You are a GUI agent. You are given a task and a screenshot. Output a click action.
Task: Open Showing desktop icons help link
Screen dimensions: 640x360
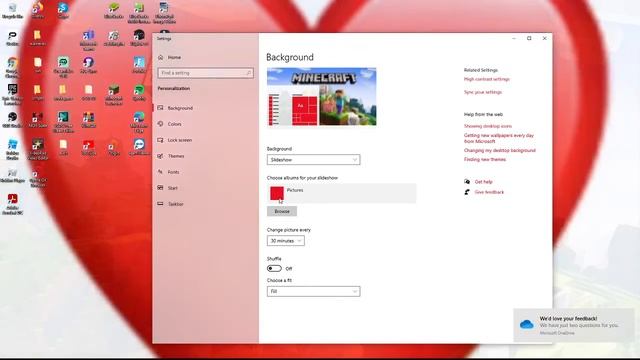tap(488, 126)
